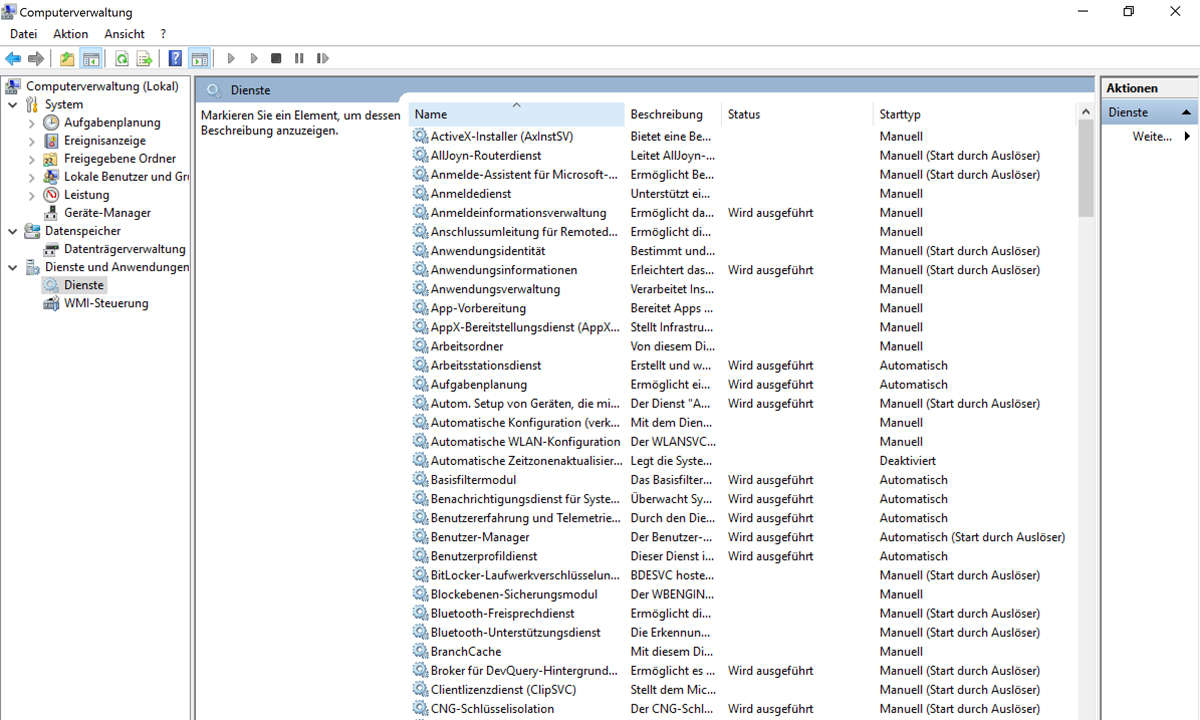Image resolution: width=1200 pixels, height=720 pixels.
Task: Click gear icon of Aufgabenplanung service row
Action: [420, 384]
